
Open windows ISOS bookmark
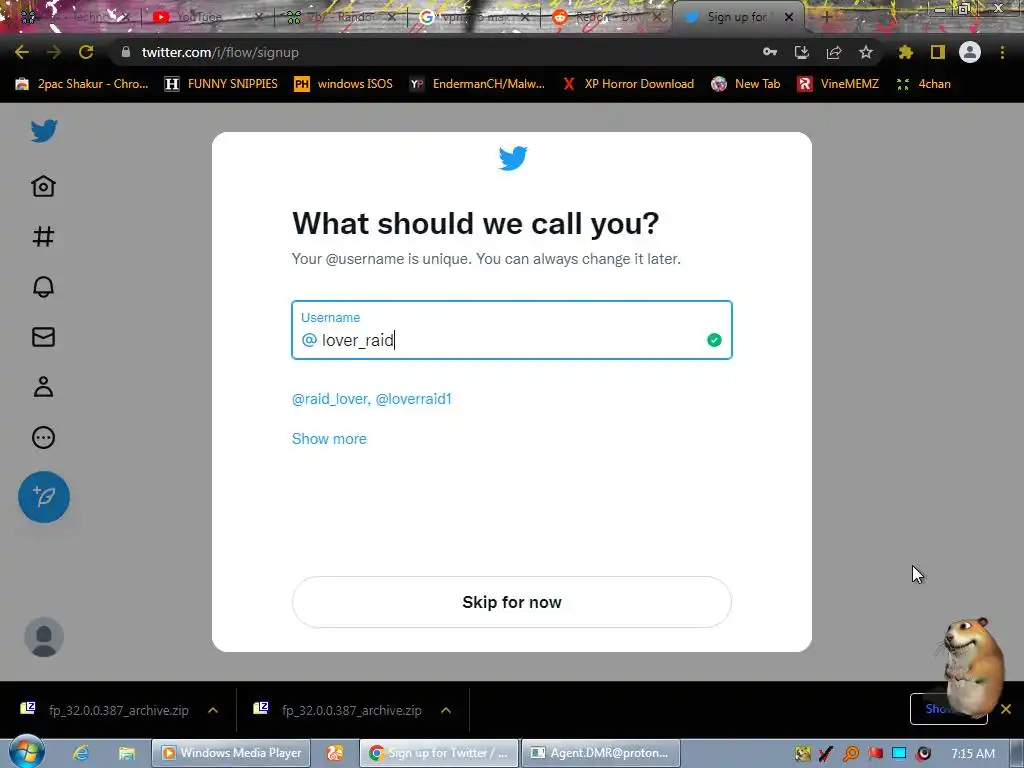(x=344, y=84)
